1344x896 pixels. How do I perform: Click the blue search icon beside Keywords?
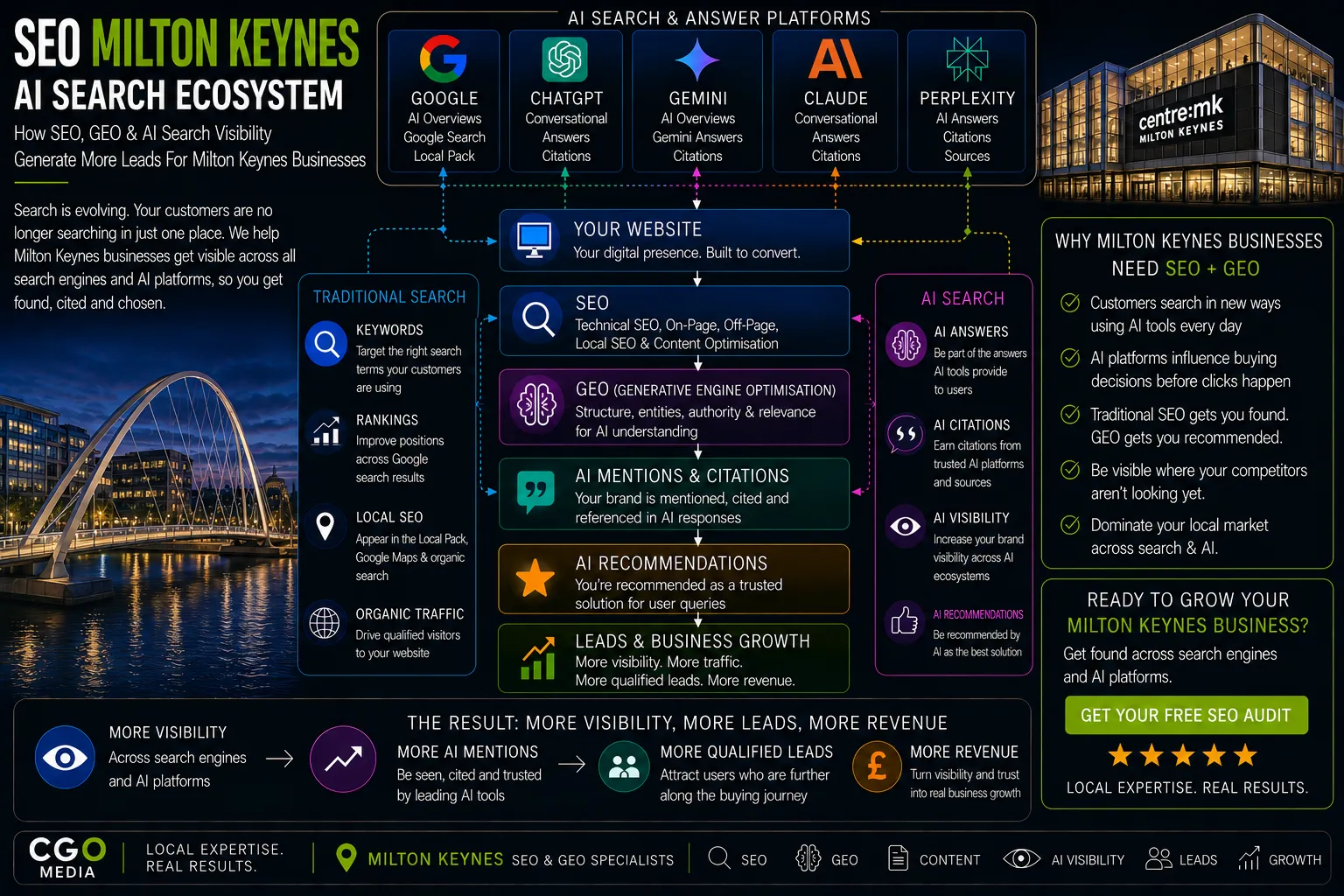click(x=326, y=344)
